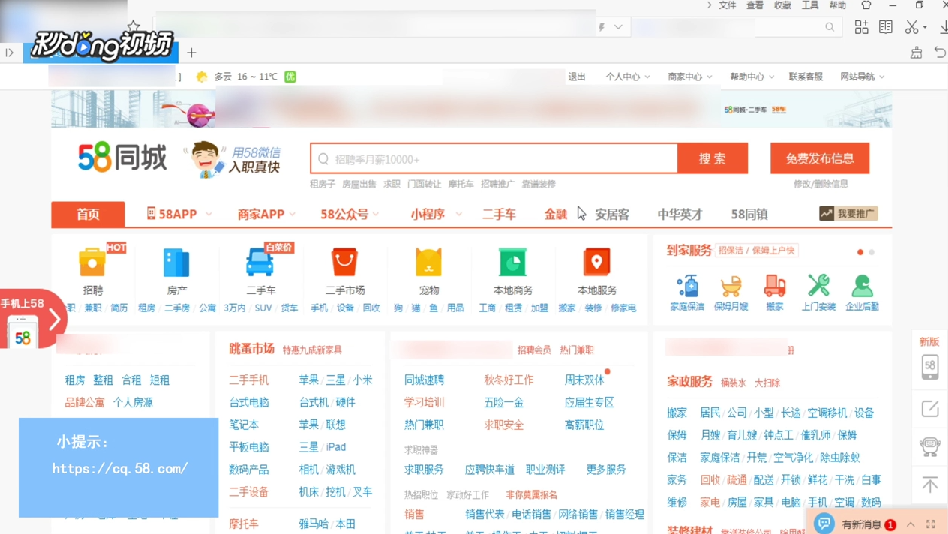Open the 二手车 navigation tab
Viewport: 948px width, 534px height.
(x=499, y=214)
